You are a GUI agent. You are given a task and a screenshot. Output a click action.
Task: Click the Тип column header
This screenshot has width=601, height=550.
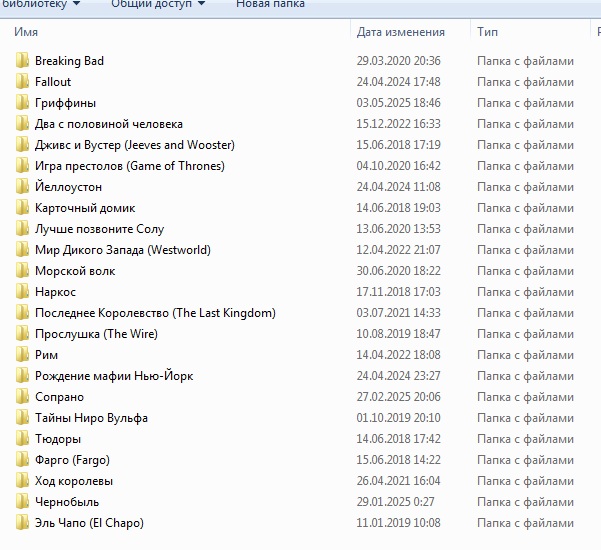tap(488, 32)
